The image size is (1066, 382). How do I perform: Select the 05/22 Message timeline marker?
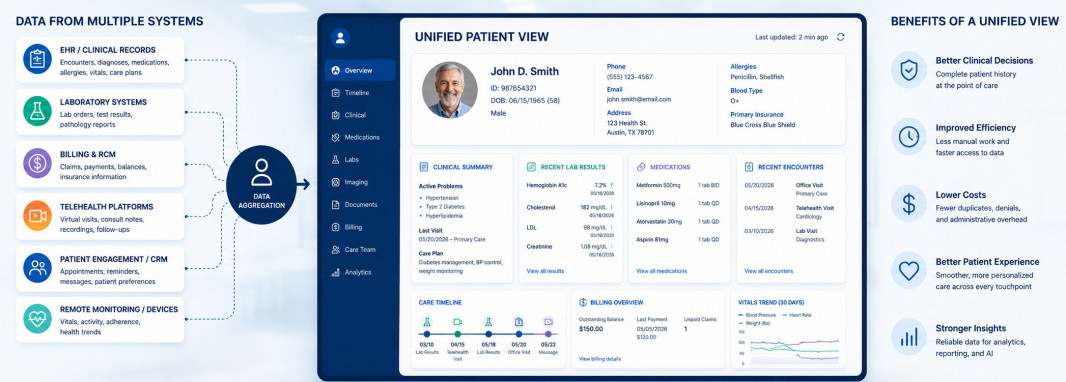pyautogui.click(x=549, y=334)
